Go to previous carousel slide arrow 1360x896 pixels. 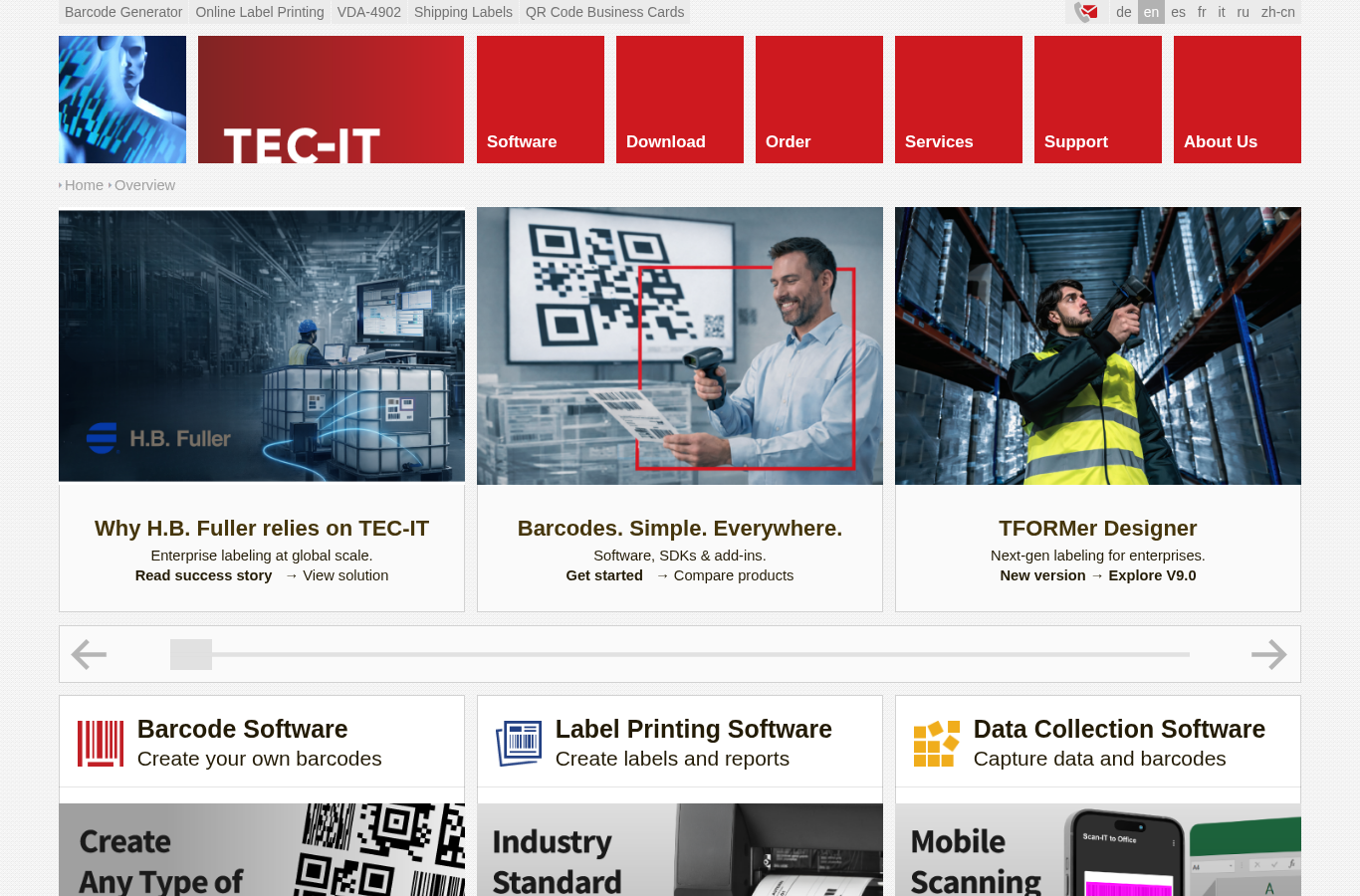[89, 654]
